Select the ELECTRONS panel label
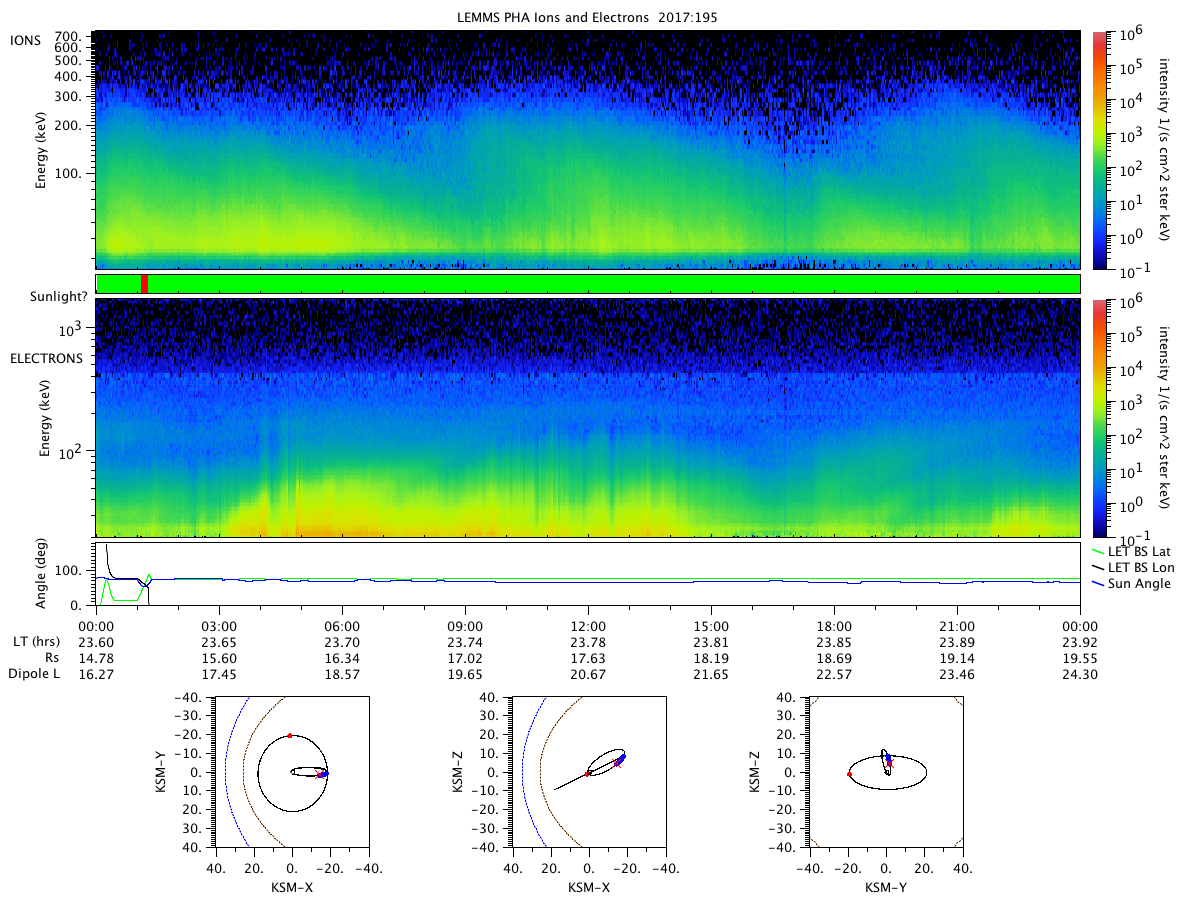Image resolution: width=1200 pixels, height=900 pixels. pyautogui.click(x=46, y=358)
